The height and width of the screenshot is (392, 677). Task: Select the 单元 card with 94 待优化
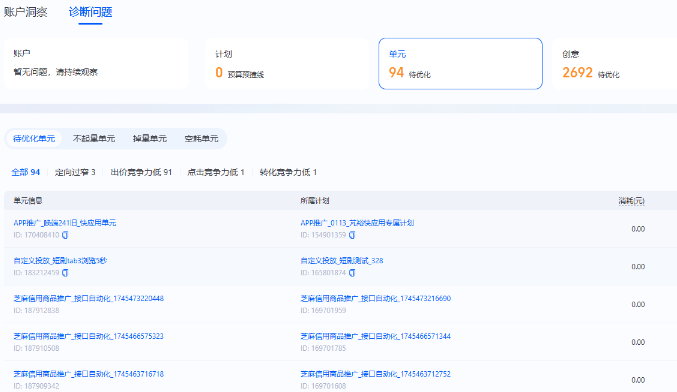pyautogui.click(x=460, y=63)
